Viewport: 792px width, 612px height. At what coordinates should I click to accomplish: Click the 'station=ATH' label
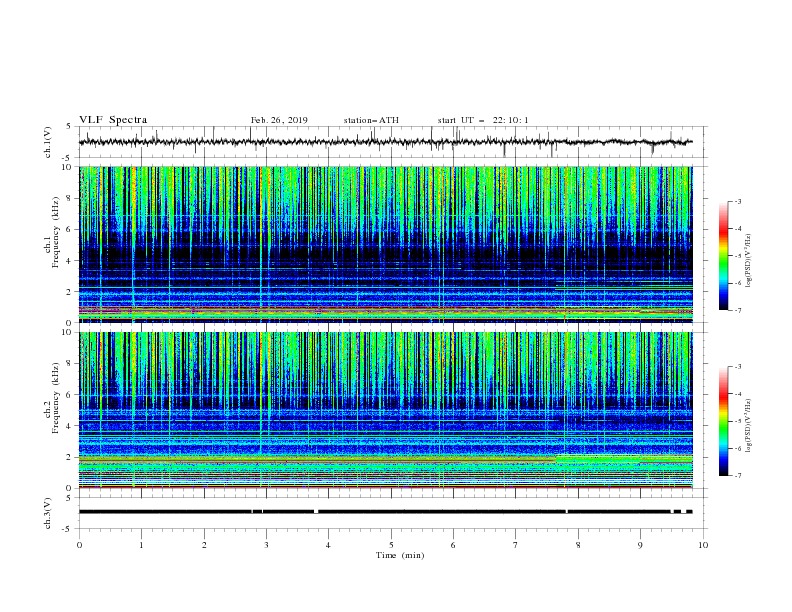[371, 120]
